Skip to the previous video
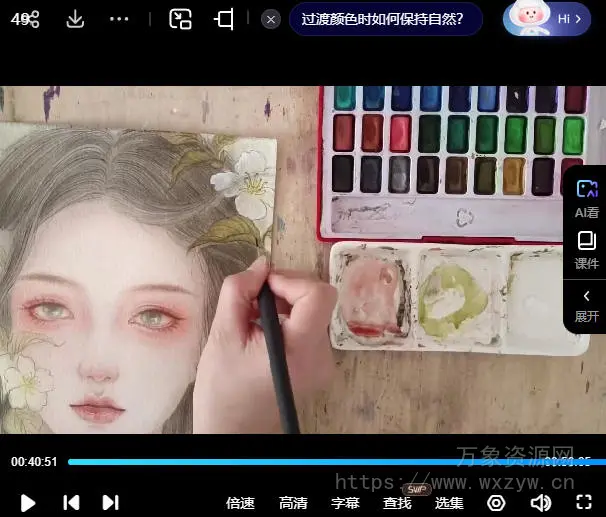The image size is (606, 517). (x=71, y=502)
